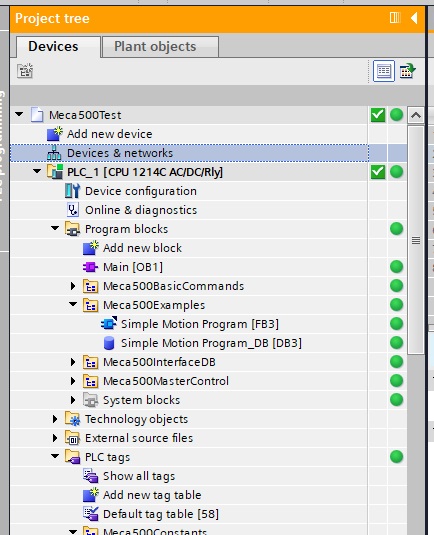Select 'Show all tags' text entry
The width and height of the screenshot is (434, 535).
tap(139, 476)
